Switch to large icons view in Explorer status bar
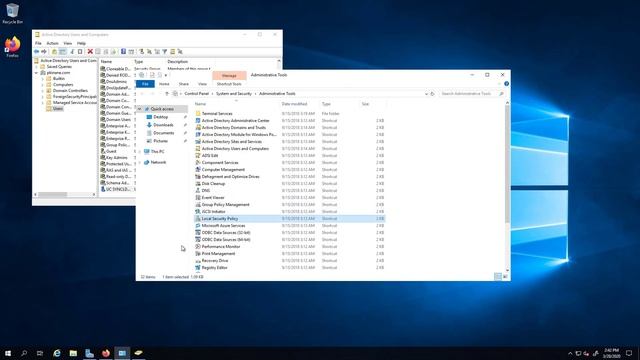 coord(505,277)
